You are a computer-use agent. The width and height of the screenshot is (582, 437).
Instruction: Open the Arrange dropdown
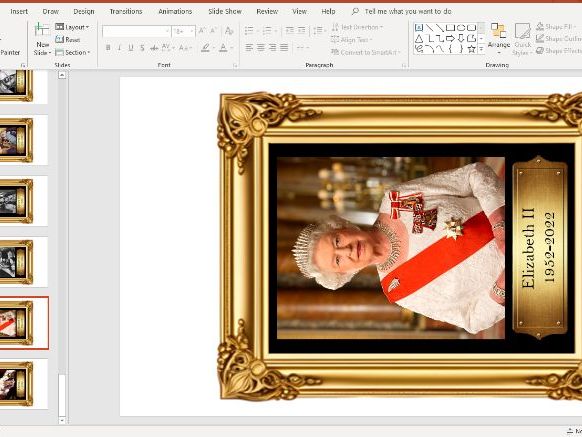click(498, 38)
